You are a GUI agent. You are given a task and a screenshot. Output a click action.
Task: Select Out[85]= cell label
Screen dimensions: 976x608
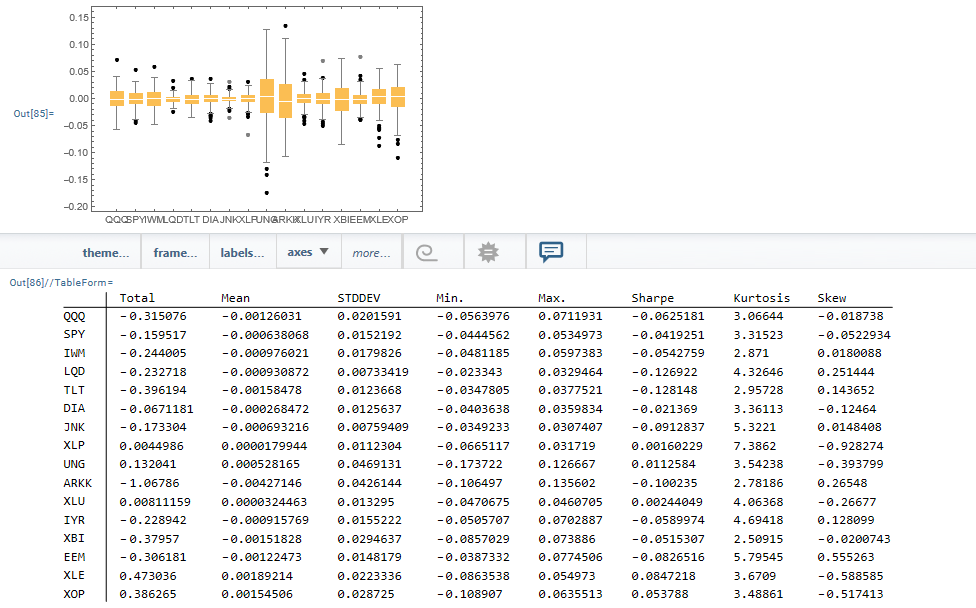click(34, 113)
